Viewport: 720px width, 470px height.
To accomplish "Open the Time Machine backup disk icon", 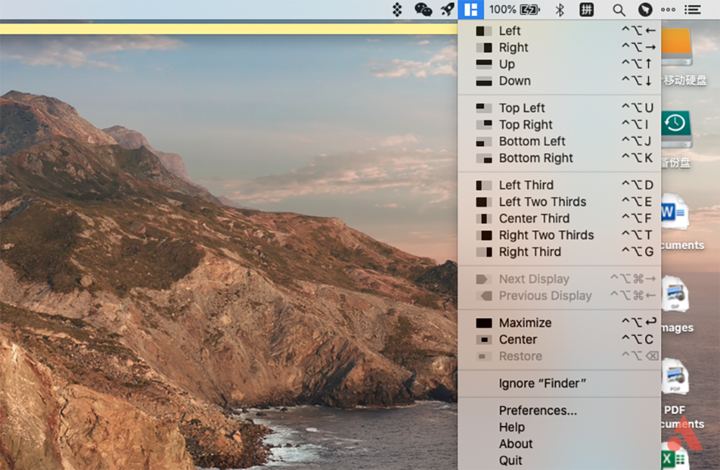I will (676, 126).
